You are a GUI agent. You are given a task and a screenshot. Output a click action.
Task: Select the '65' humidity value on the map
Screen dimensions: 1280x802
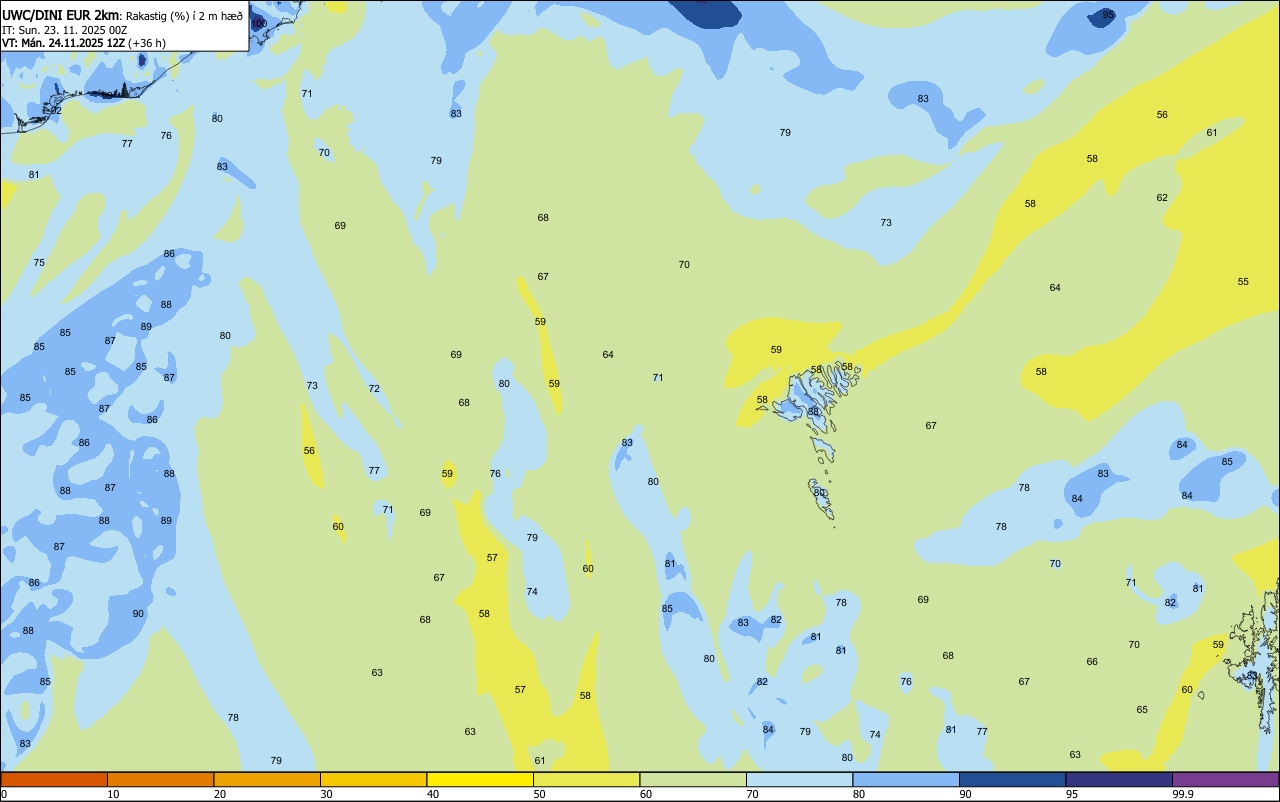click(x=1142, y=710)
